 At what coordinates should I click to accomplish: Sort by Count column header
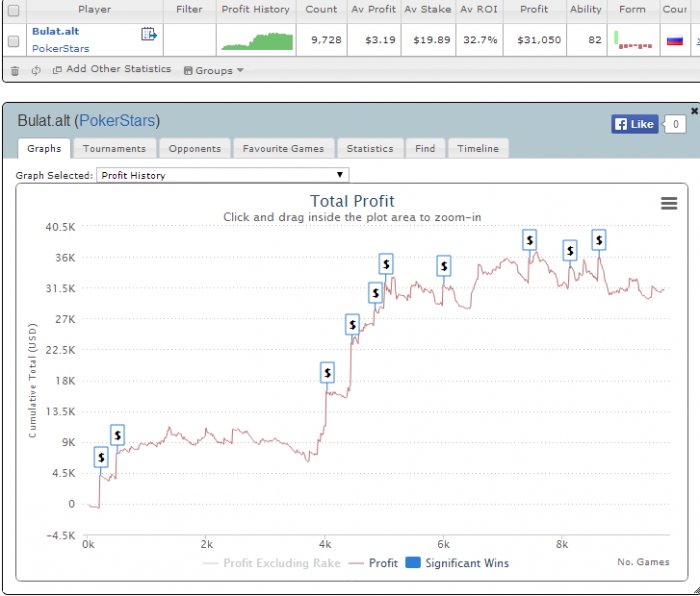tap(321, 9)
